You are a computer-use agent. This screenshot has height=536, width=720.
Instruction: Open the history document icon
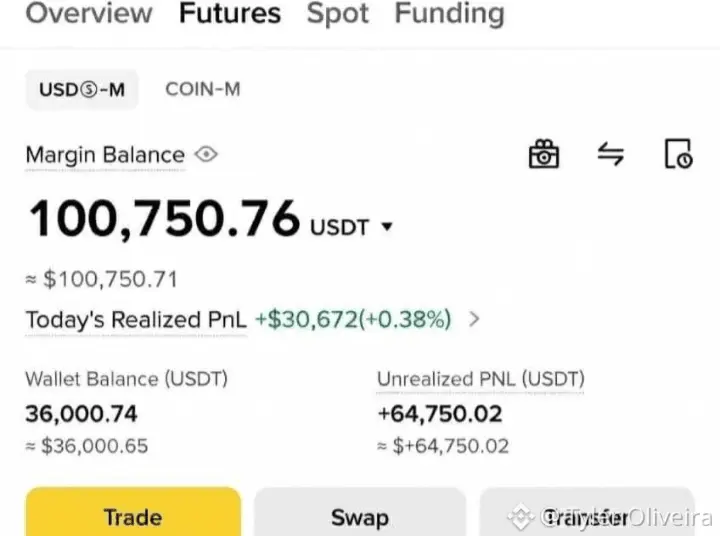click(x=678, y=155)
